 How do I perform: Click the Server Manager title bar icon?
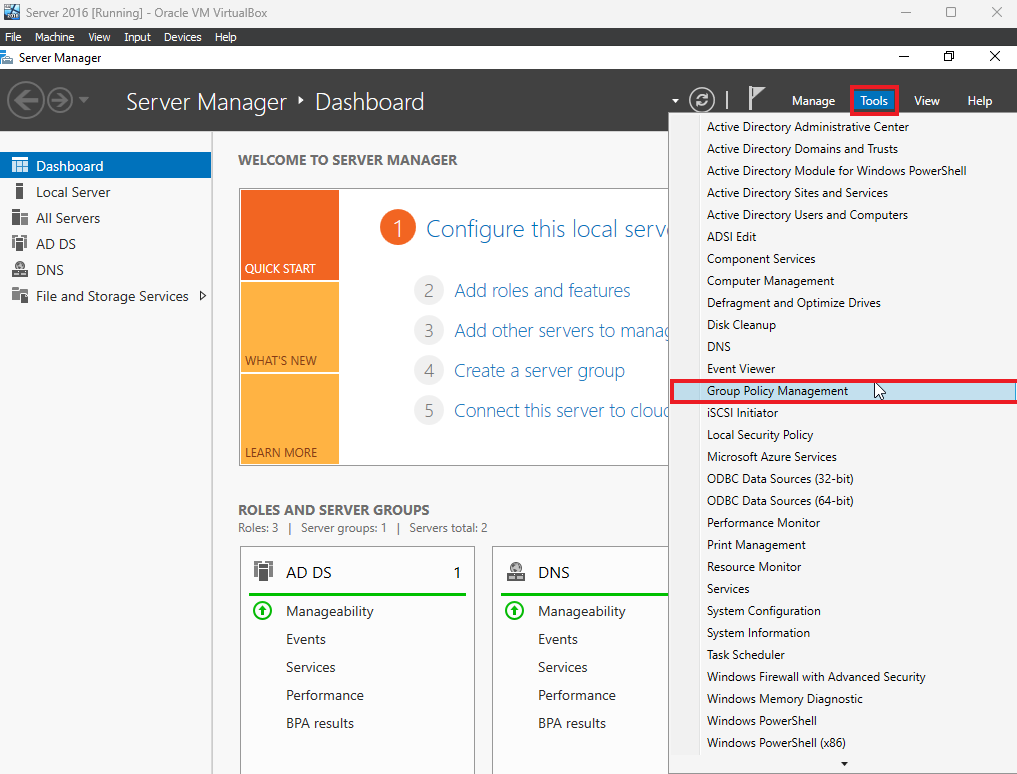pyautogui.click(x=6, y=58)
